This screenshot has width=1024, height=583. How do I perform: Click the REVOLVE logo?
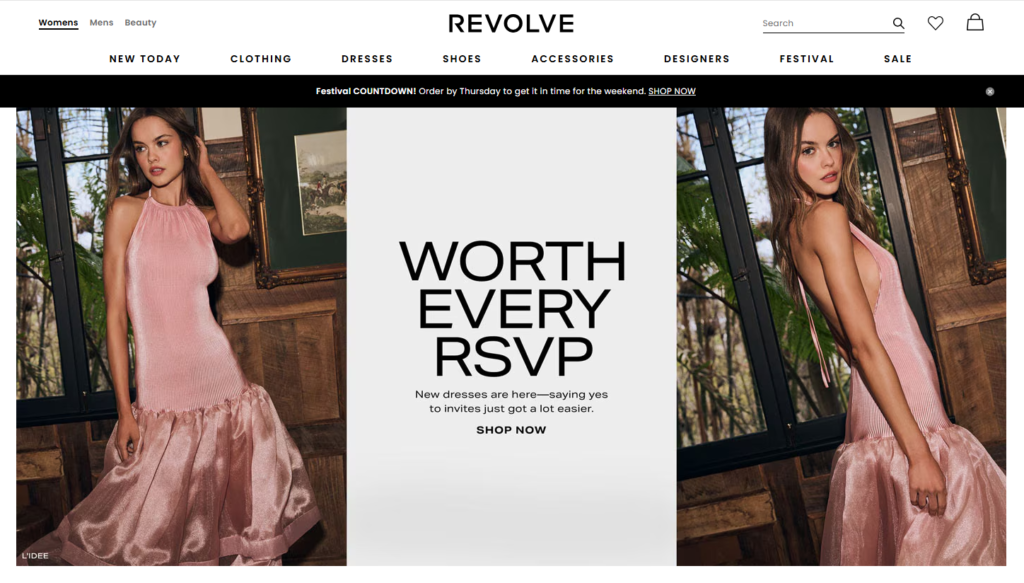tap(511, 24)
